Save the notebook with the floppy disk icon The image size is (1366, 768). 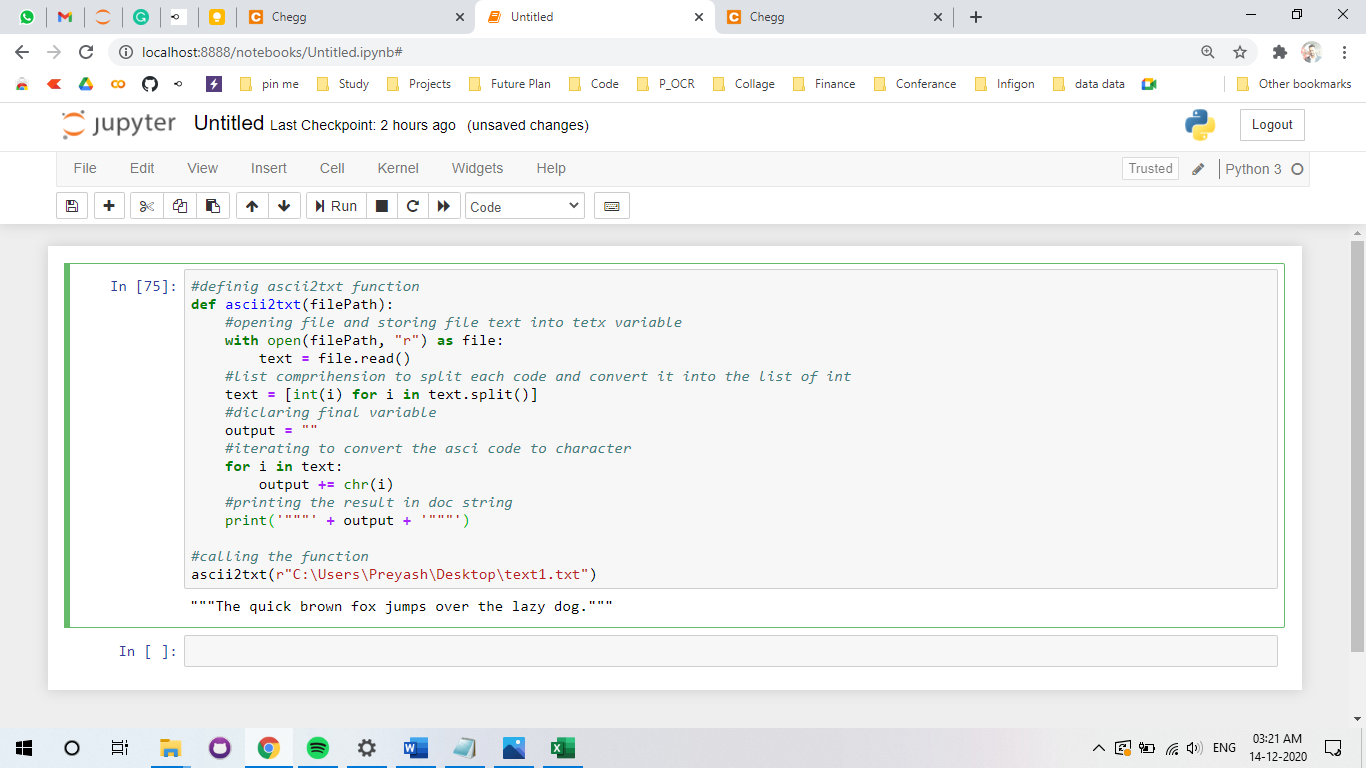(x=71, y=206)
